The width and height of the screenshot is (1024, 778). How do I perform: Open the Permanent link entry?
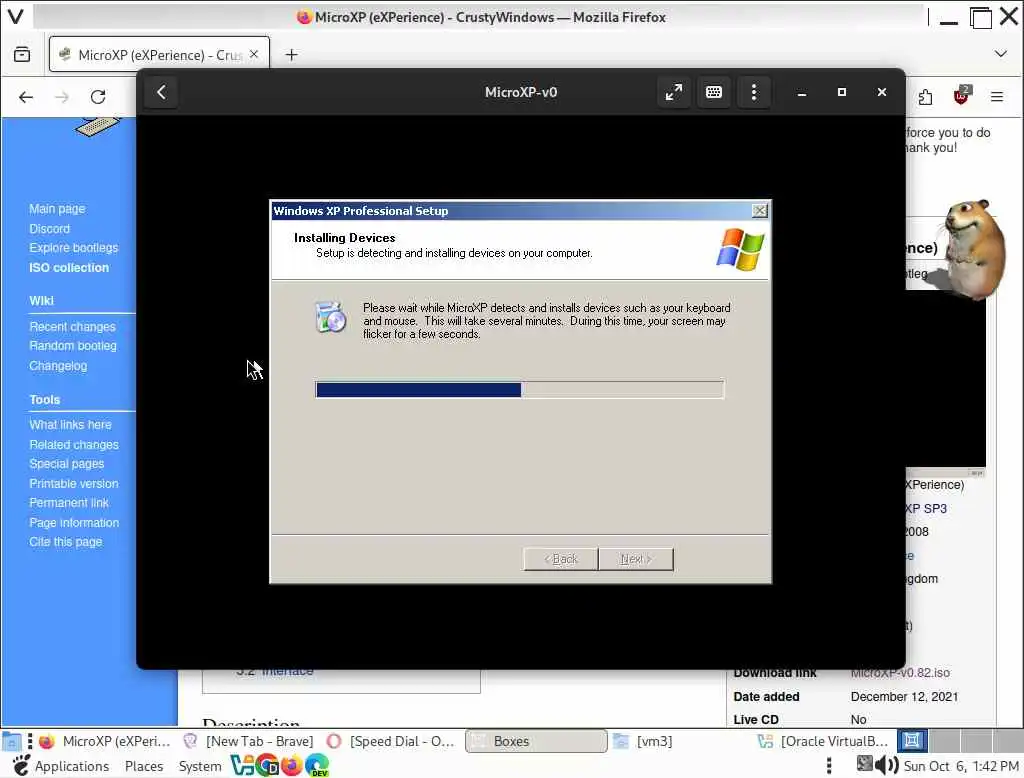69,502
